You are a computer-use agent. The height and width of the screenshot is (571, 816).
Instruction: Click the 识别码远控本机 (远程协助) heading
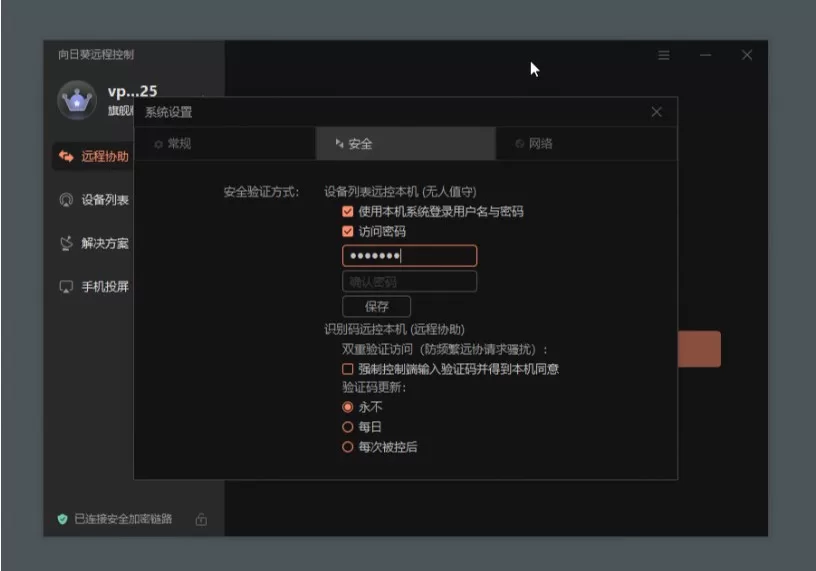[394, 329]
